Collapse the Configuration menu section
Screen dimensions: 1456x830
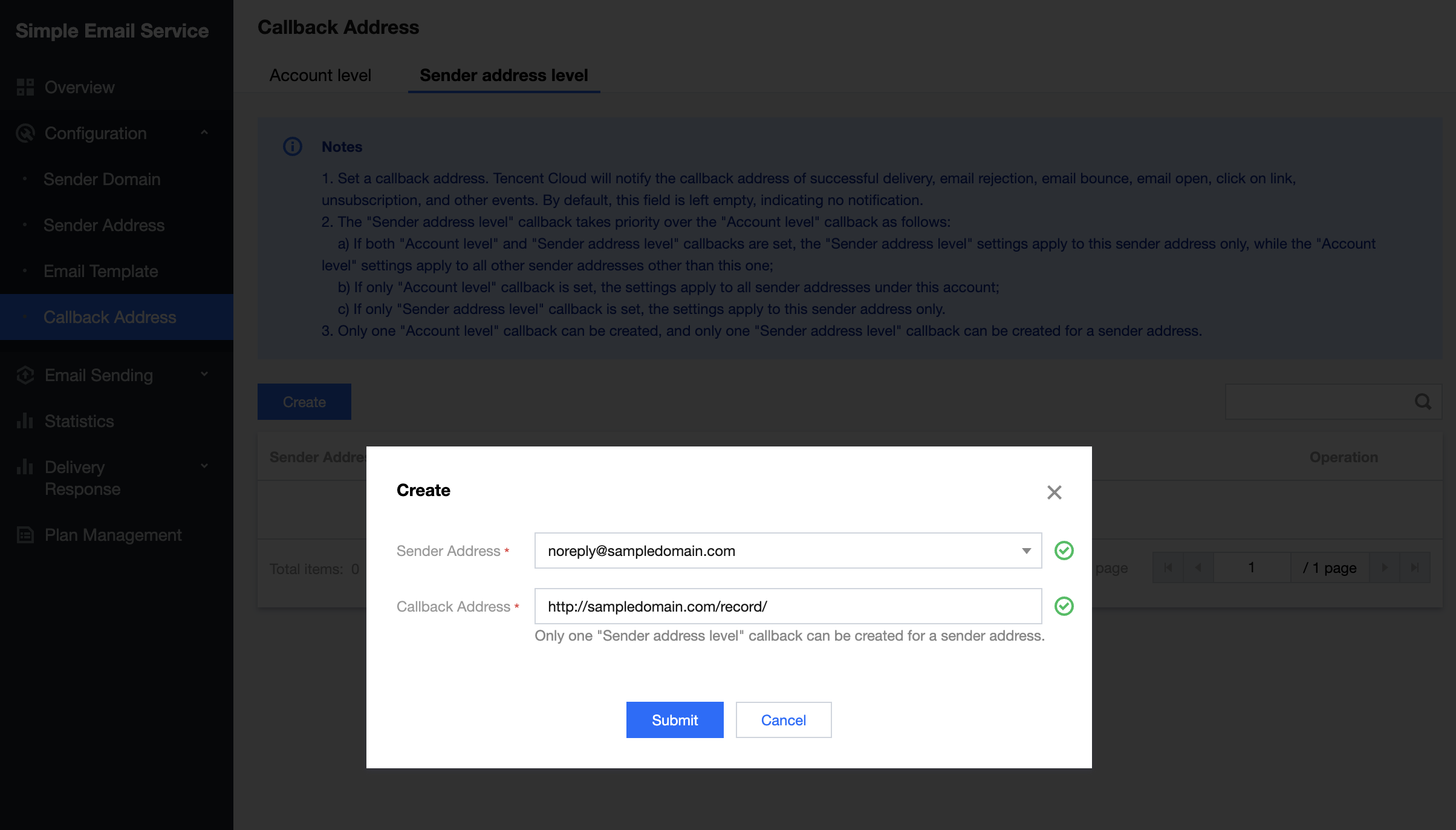[x=204, y=132]
